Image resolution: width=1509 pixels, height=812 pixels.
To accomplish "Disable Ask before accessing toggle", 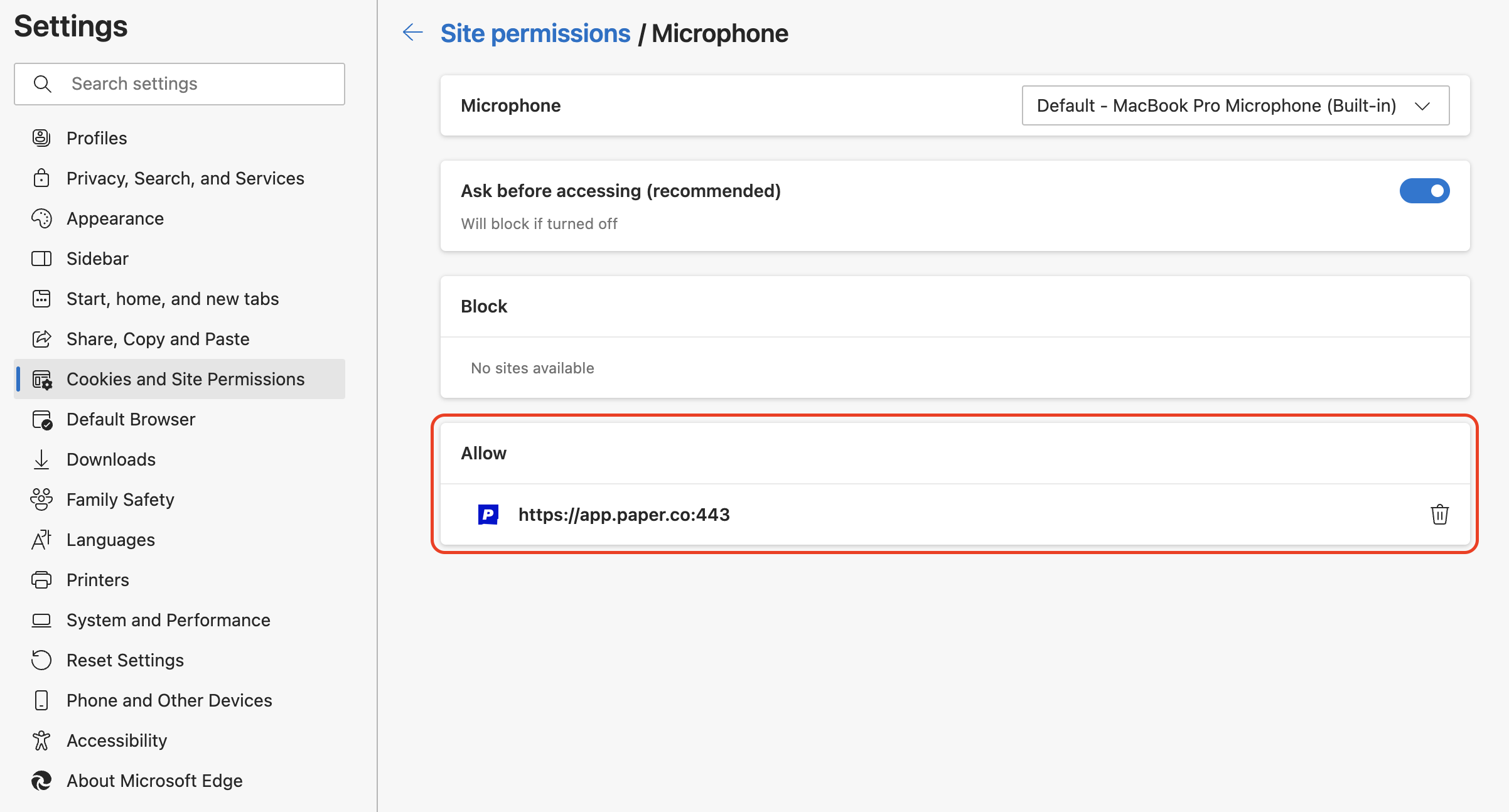I will coord(1425,191).
